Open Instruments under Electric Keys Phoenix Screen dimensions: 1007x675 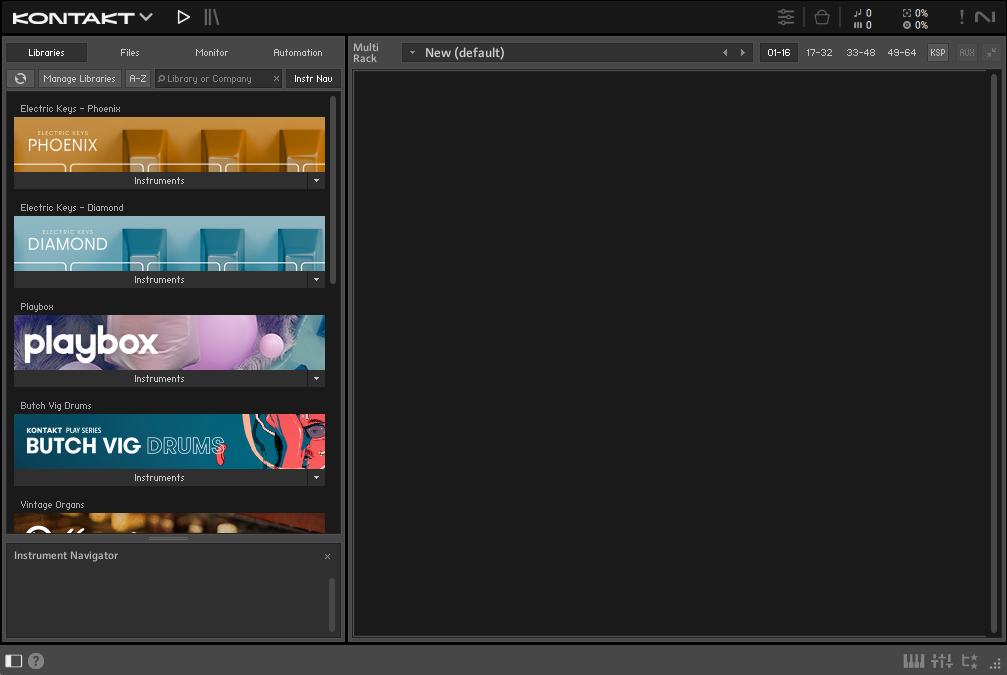point(160,180)
